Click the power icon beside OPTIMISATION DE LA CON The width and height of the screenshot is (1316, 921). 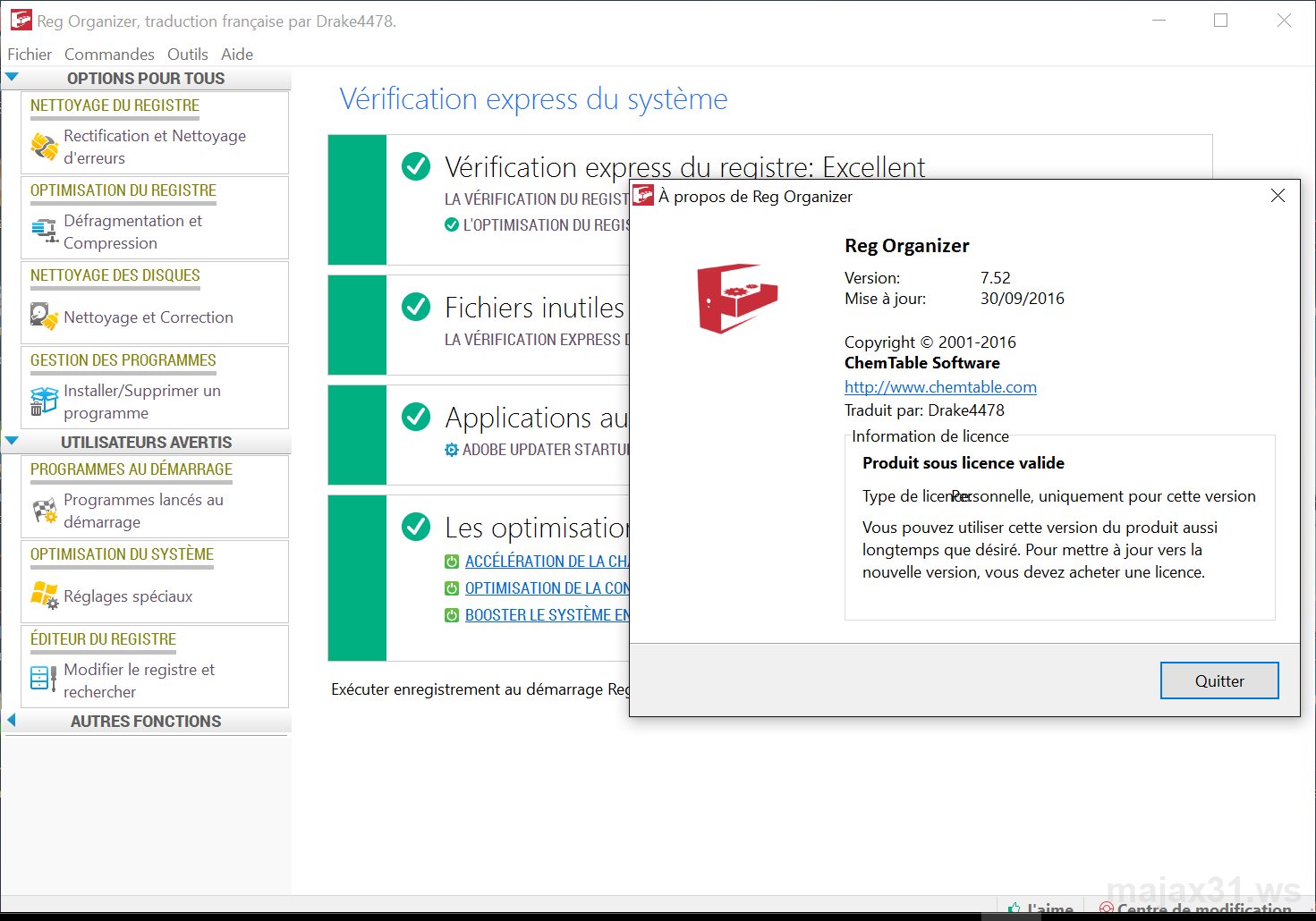pos(452,588)
